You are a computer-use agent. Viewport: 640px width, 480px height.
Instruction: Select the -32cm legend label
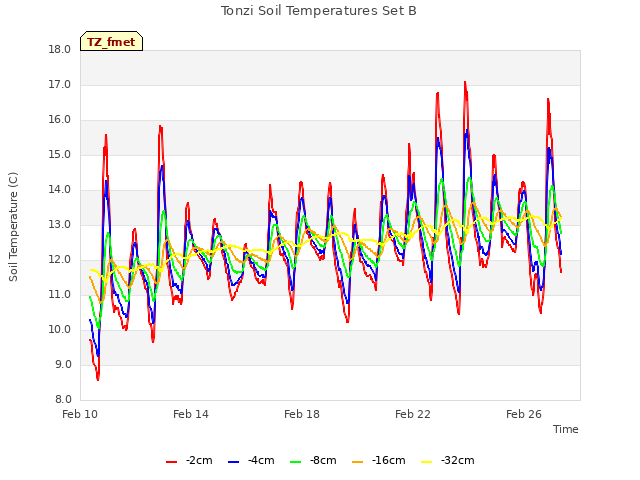pyautogui.click(x=458, y=460)
